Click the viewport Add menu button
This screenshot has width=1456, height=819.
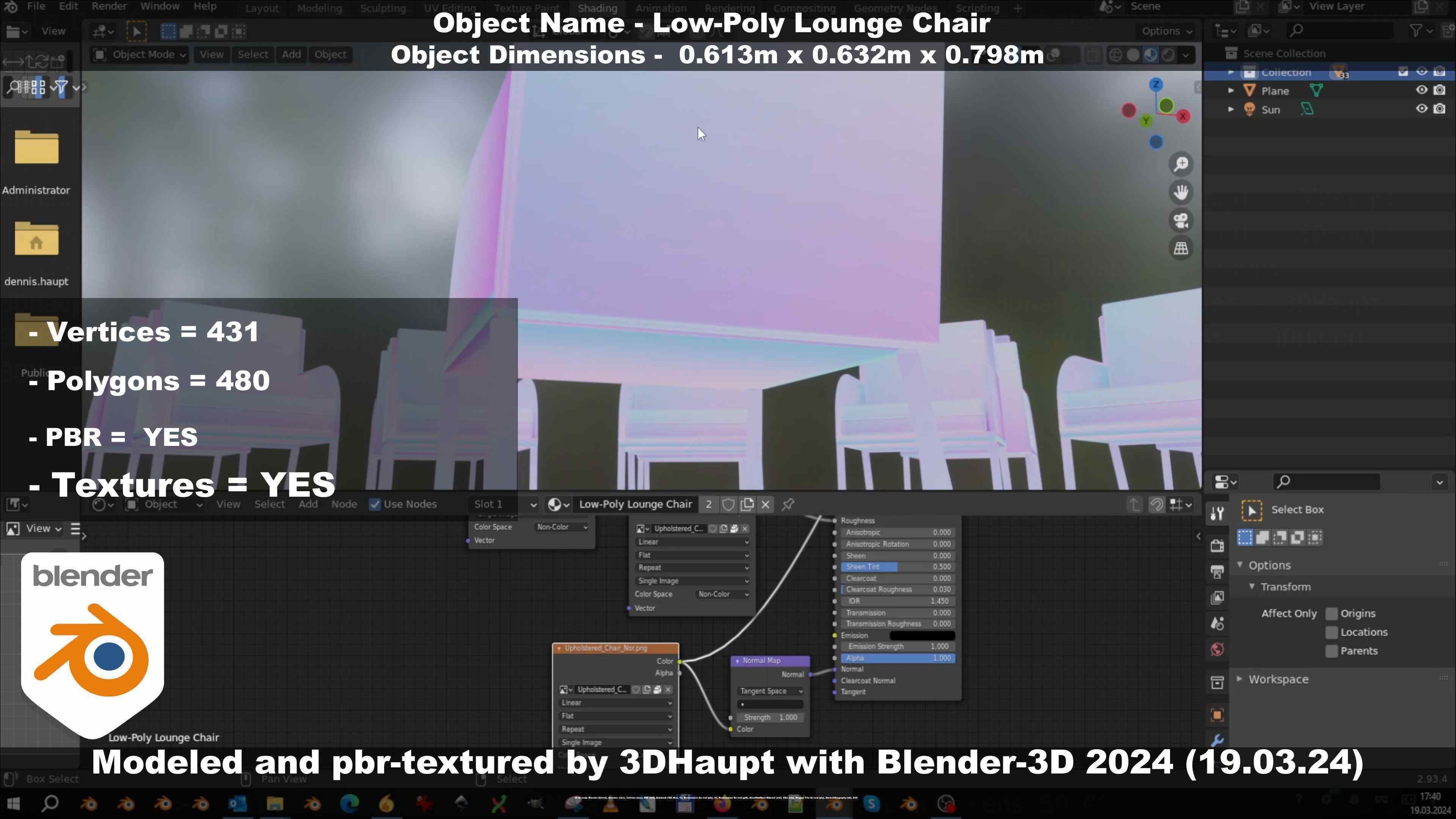291,55
